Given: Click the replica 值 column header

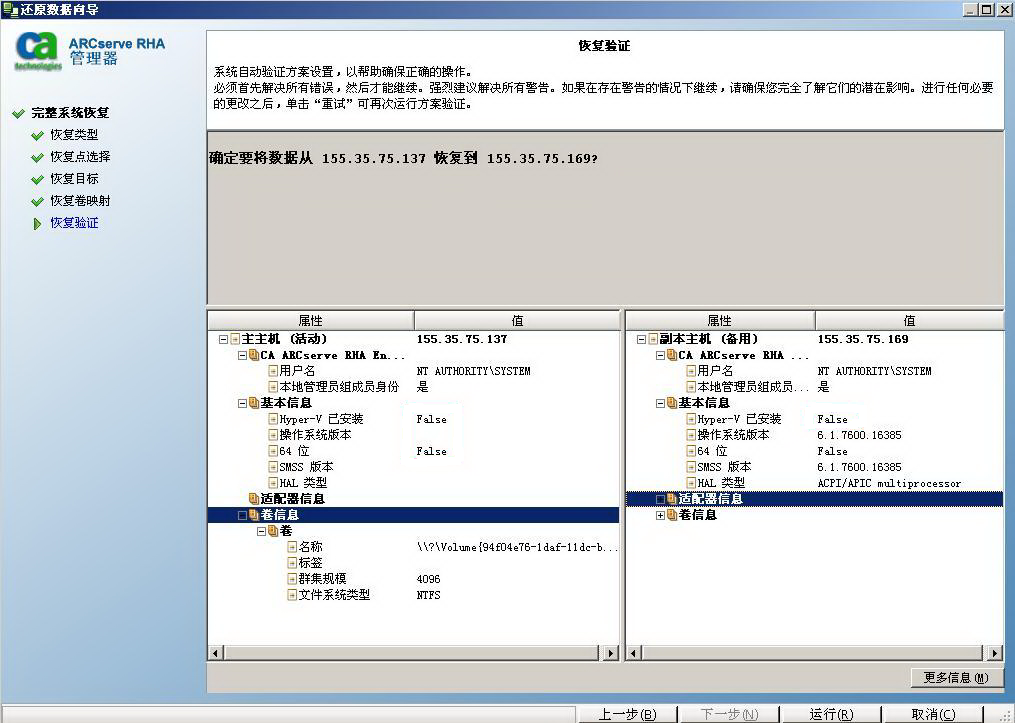Looking at the screenshot, I should tap(908, 321).
